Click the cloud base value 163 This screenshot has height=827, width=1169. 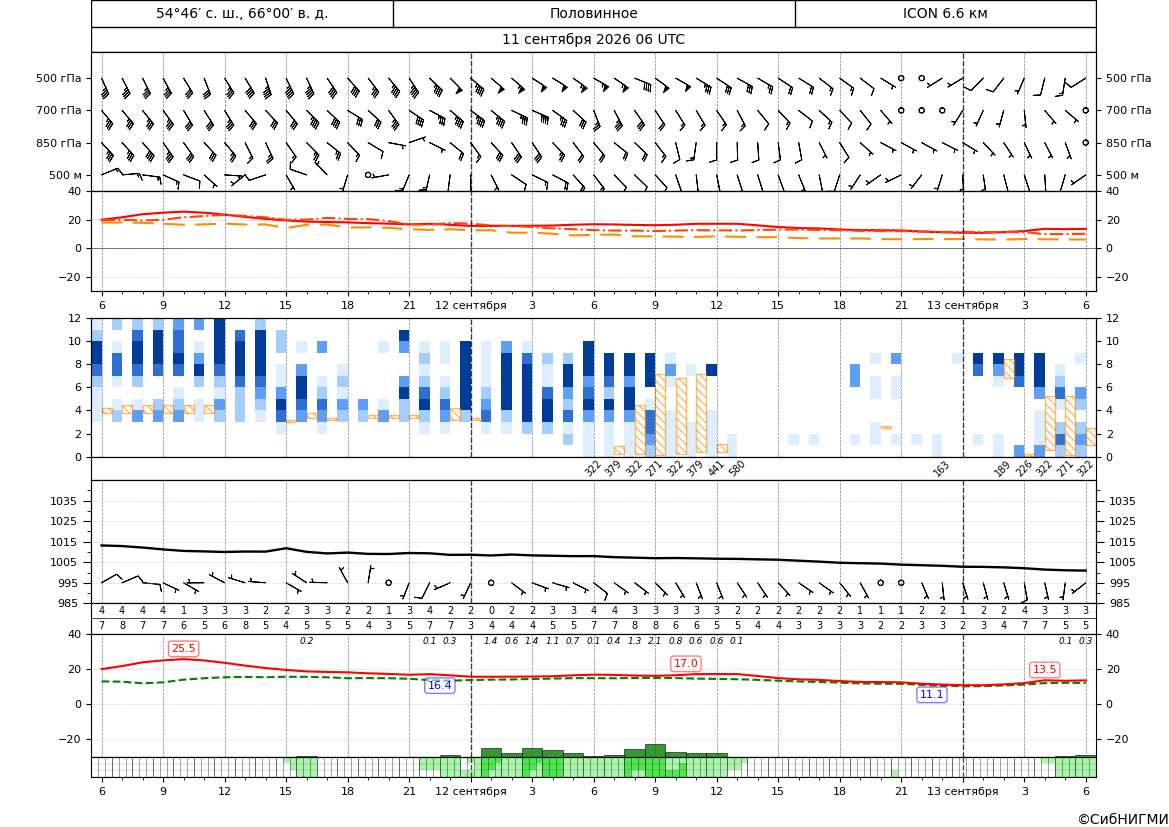tap(941, 468)
